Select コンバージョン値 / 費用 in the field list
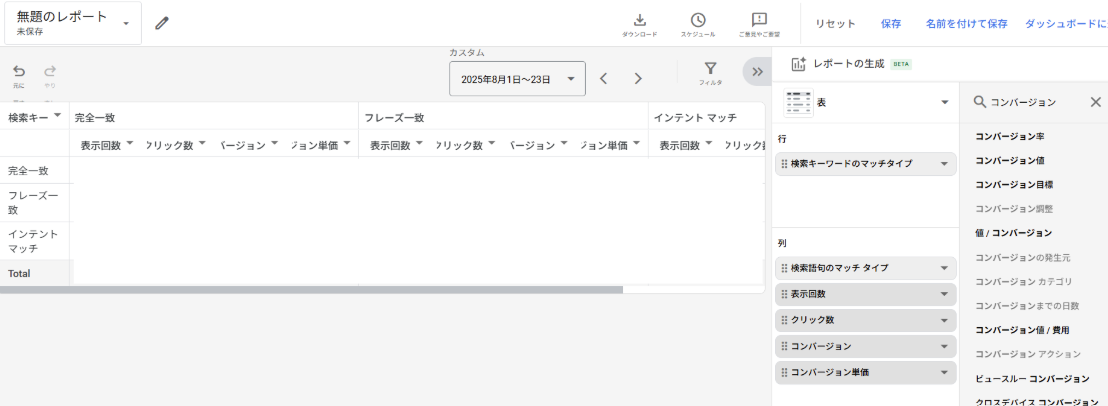The width and height of the screenshot is (1108, 406). [x=1022, y=330]
